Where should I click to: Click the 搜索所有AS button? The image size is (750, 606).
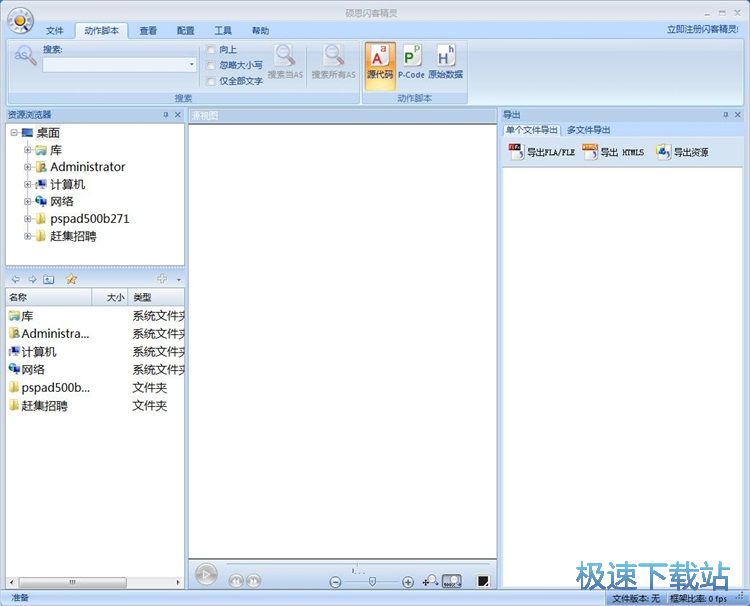pos(333,62)
